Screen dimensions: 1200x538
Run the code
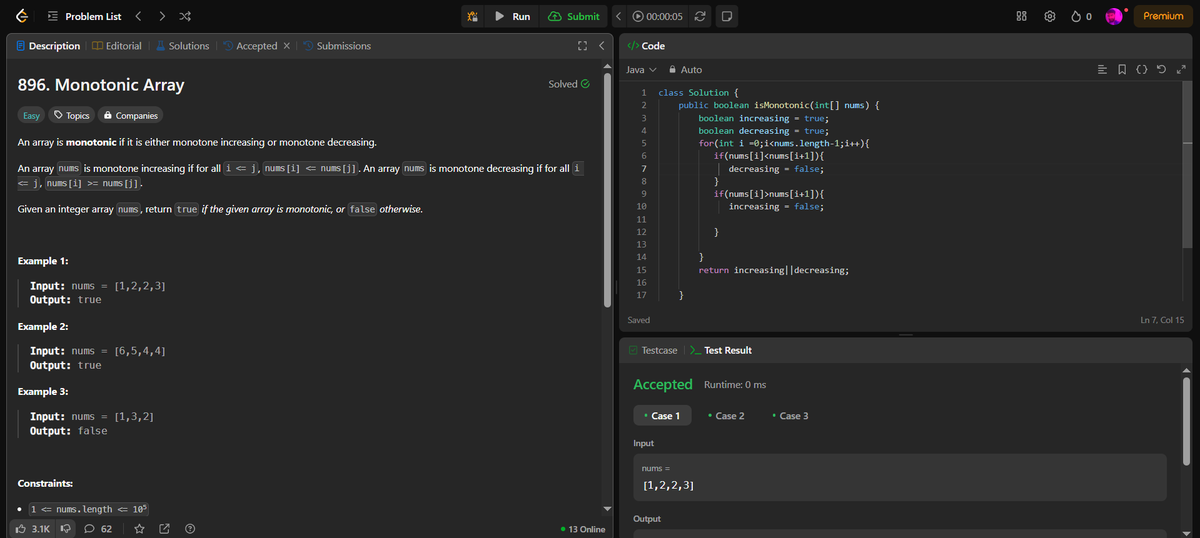click(513, 16)
